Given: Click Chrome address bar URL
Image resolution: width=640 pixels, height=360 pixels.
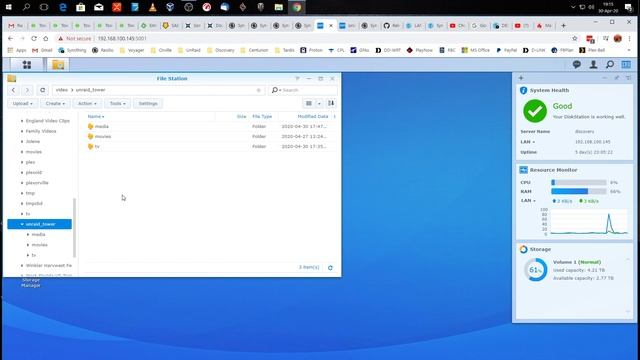Looking at the screenshot, I should (122, 38).
